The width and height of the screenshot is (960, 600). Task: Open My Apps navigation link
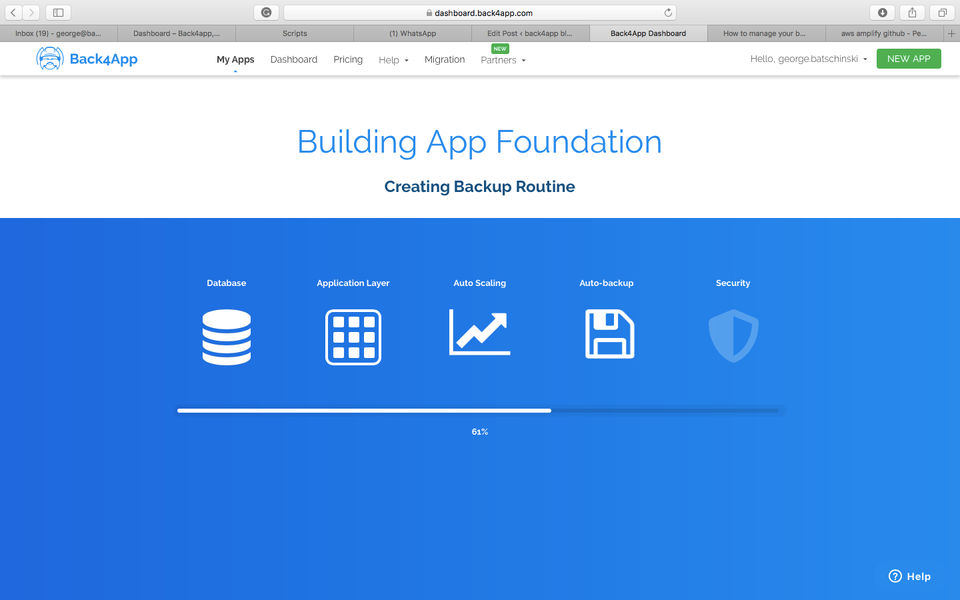click(x=235, y=59)
